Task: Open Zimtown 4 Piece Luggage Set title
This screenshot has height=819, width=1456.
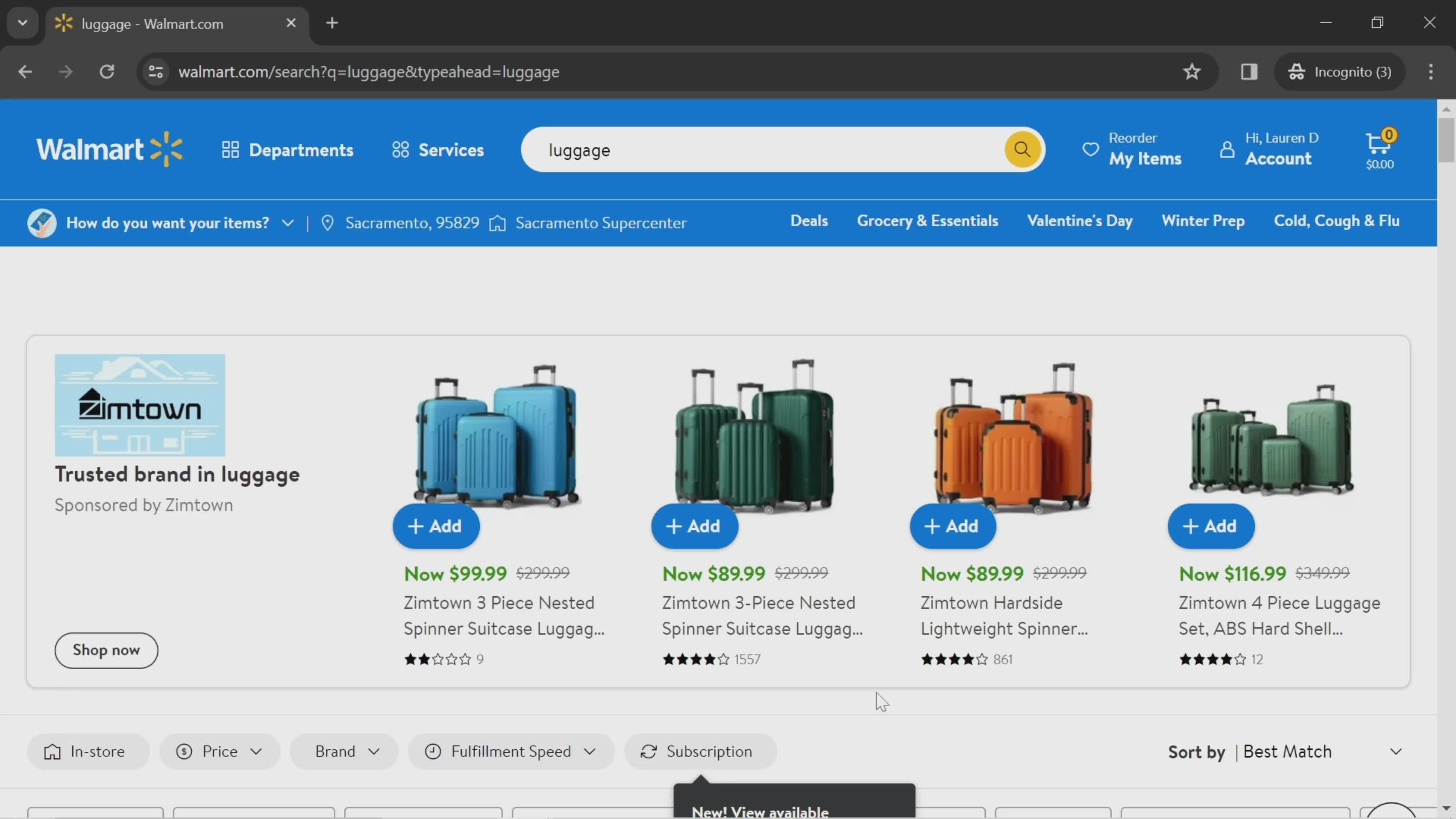Action: pos(1279,615)
